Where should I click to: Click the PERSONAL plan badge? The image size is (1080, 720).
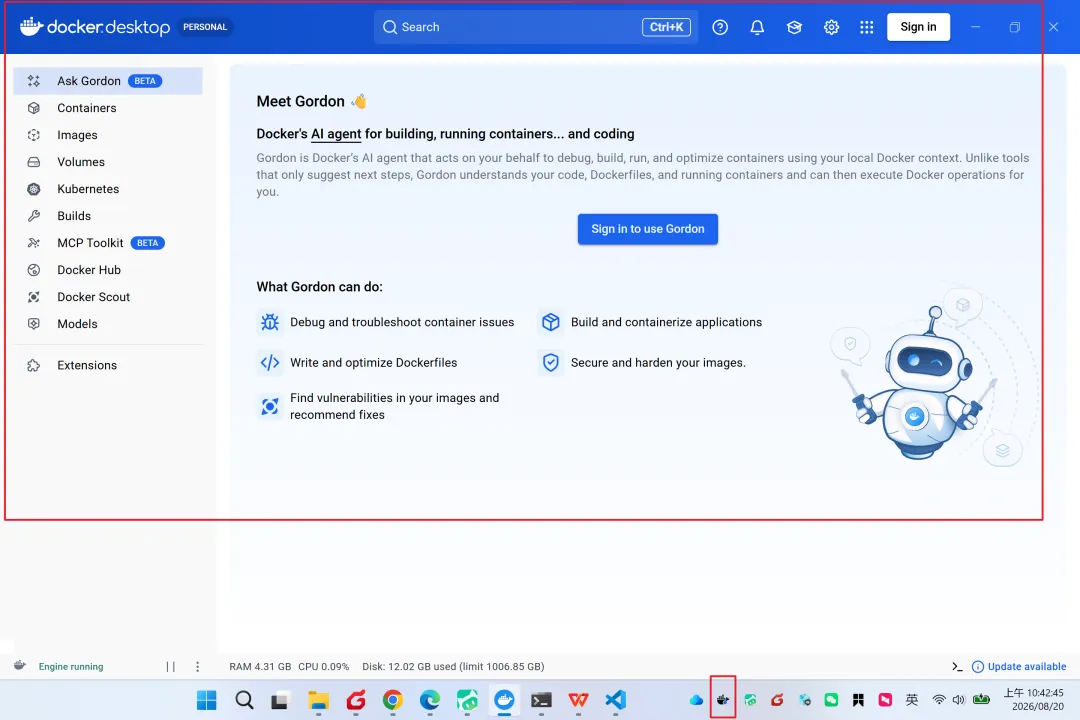[205, 27]
